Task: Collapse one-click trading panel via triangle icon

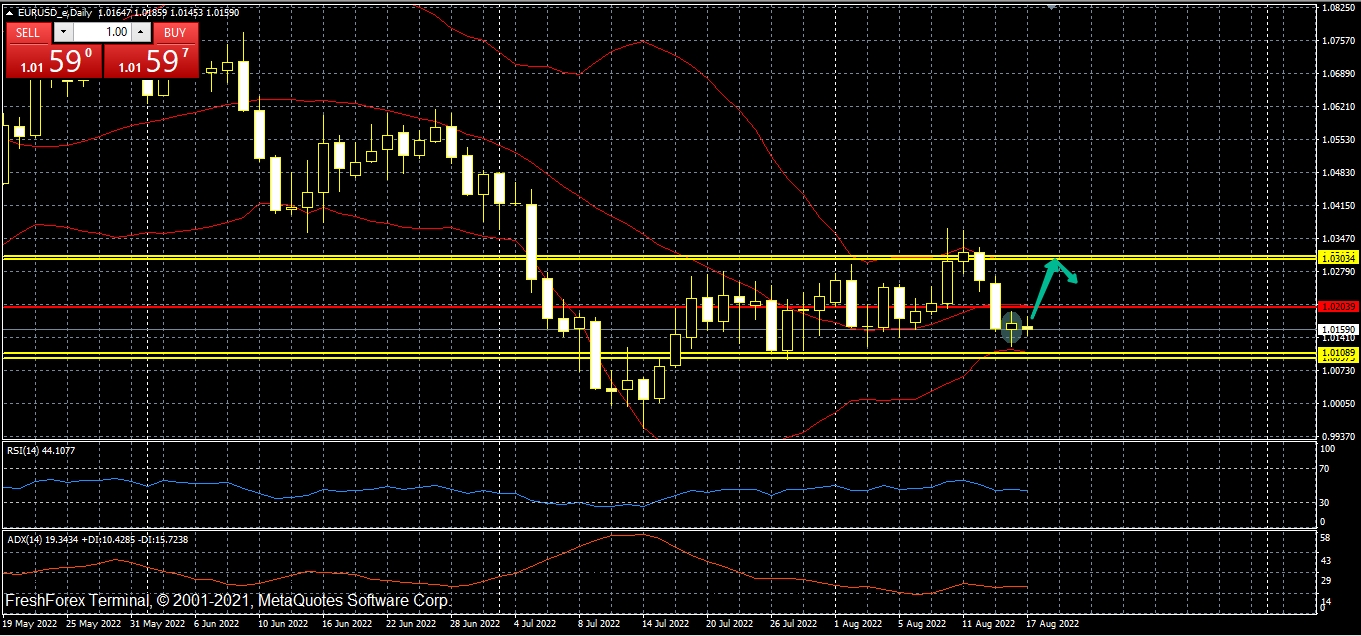Action: coord(9,12)
